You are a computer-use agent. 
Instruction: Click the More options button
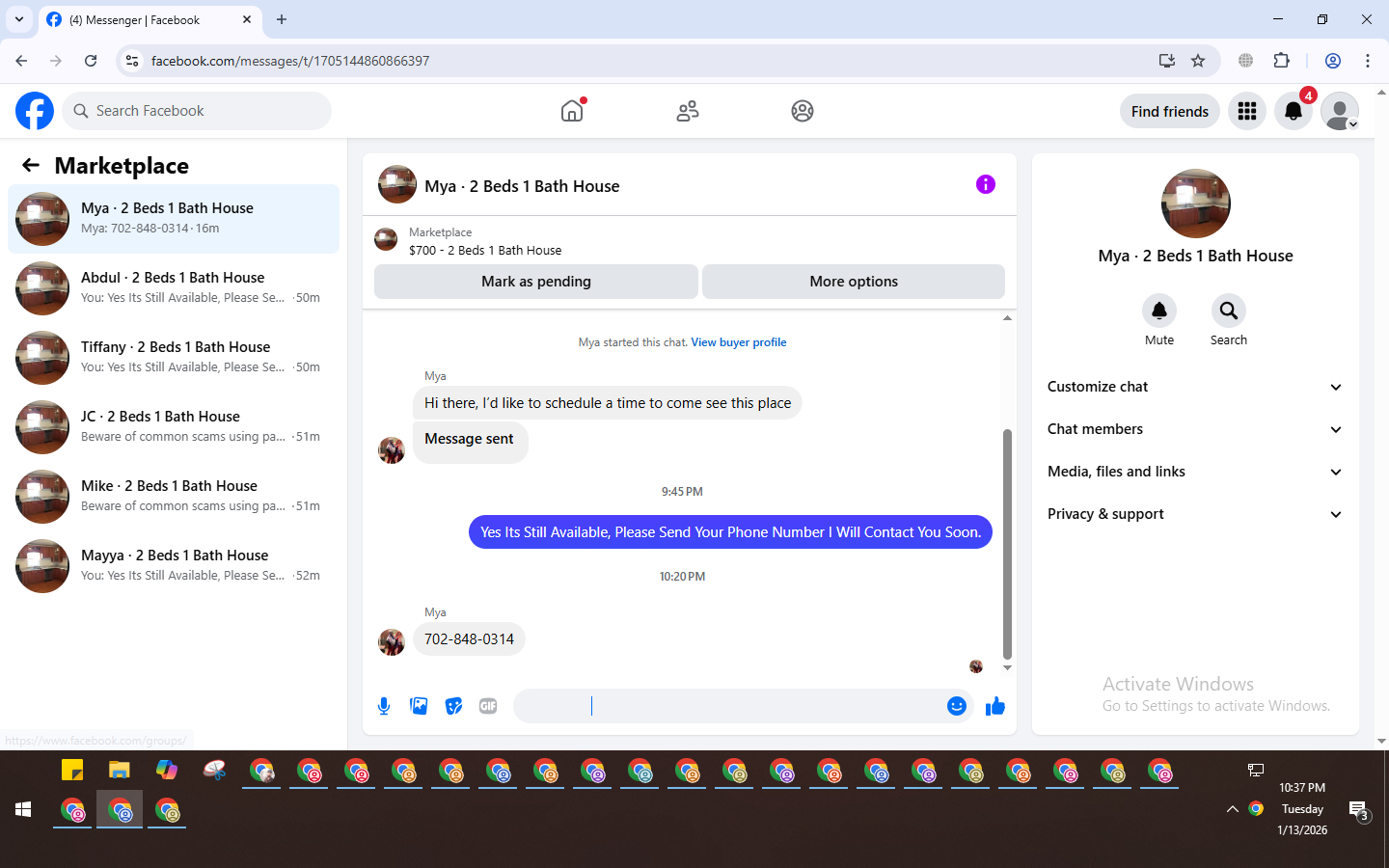pyautogui.click(x=854, y=282)
